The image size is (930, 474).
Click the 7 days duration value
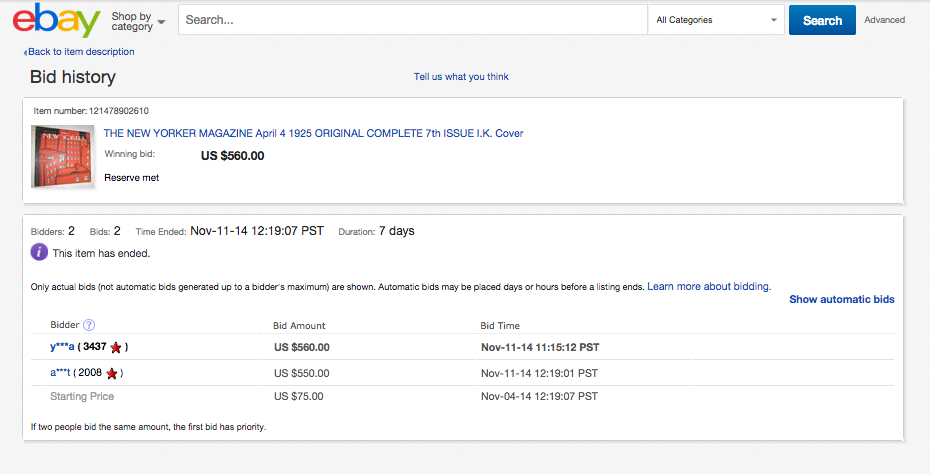[x=397, y=231]
